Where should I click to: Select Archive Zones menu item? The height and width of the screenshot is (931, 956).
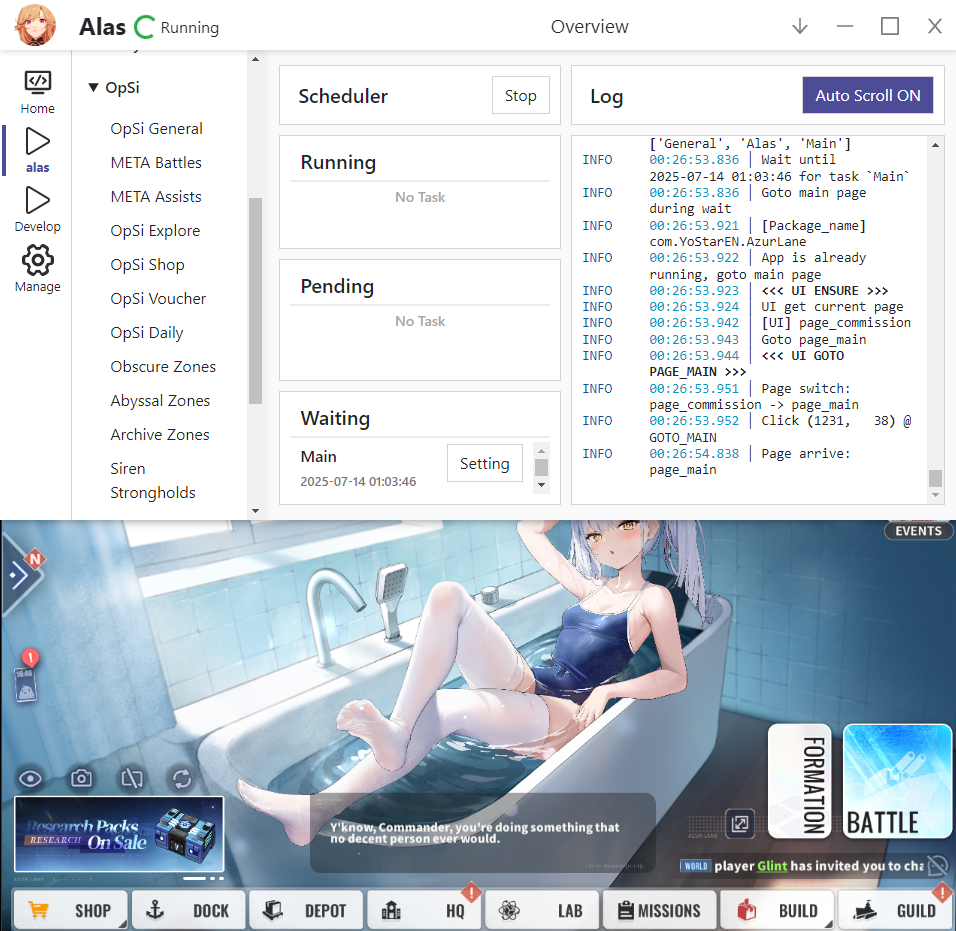[x=160, y=435]
